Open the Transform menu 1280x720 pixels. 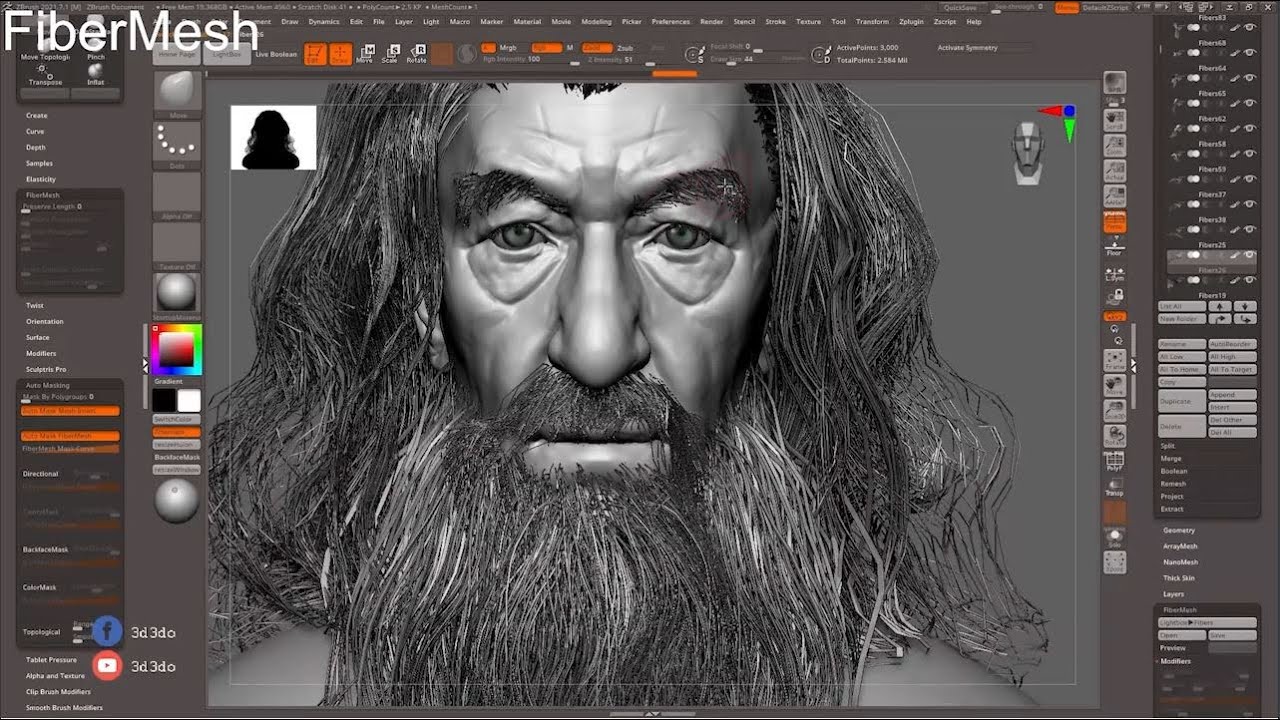tap(872, 21)
